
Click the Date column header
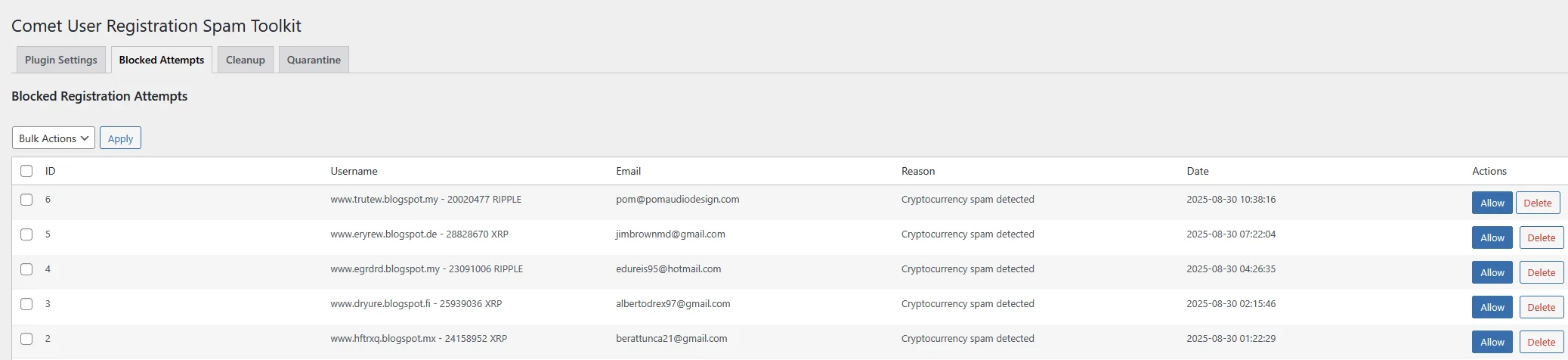click(1198, 171)
